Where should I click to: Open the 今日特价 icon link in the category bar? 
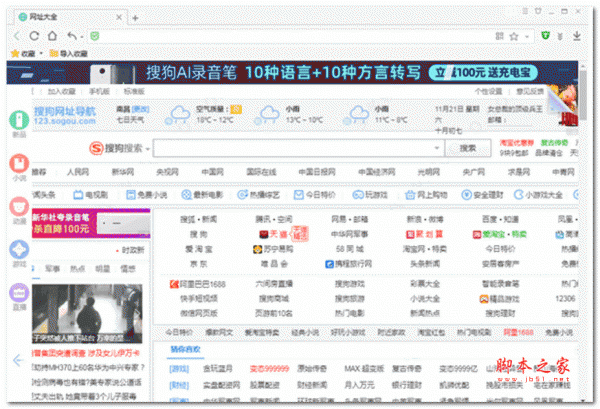pyautogui.click(x=315, y=195)
